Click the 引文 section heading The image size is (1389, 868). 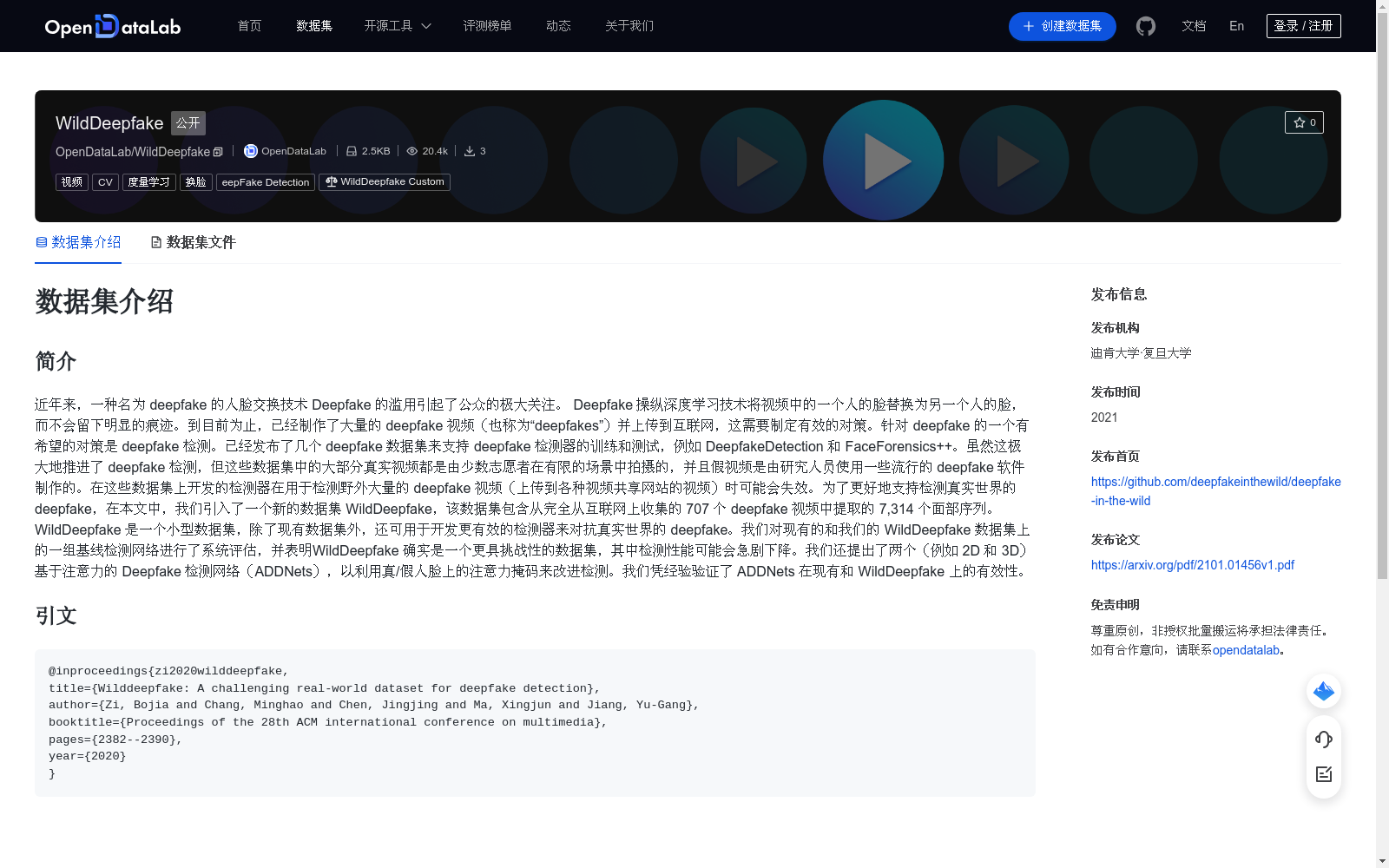click(x=56, y=615)
